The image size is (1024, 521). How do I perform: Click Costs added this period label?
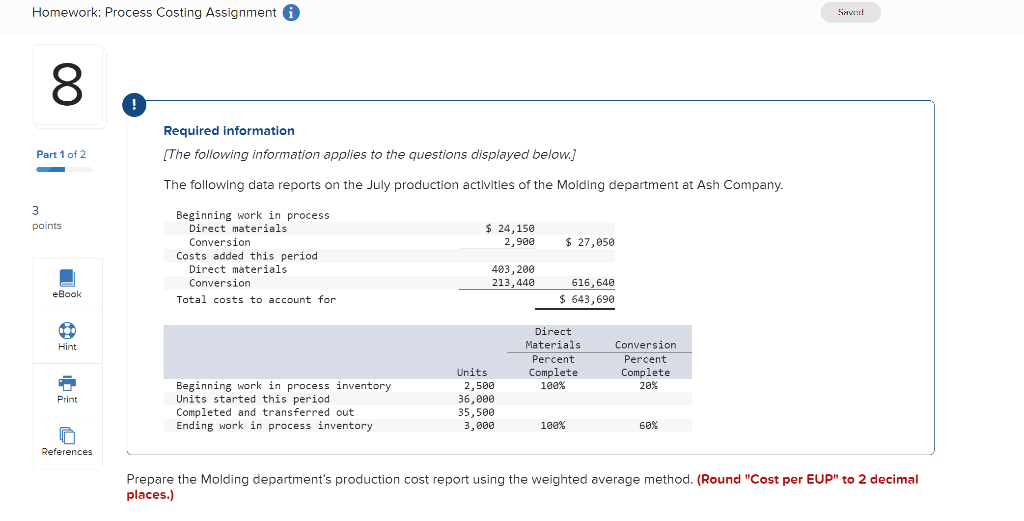pos(247,256)
